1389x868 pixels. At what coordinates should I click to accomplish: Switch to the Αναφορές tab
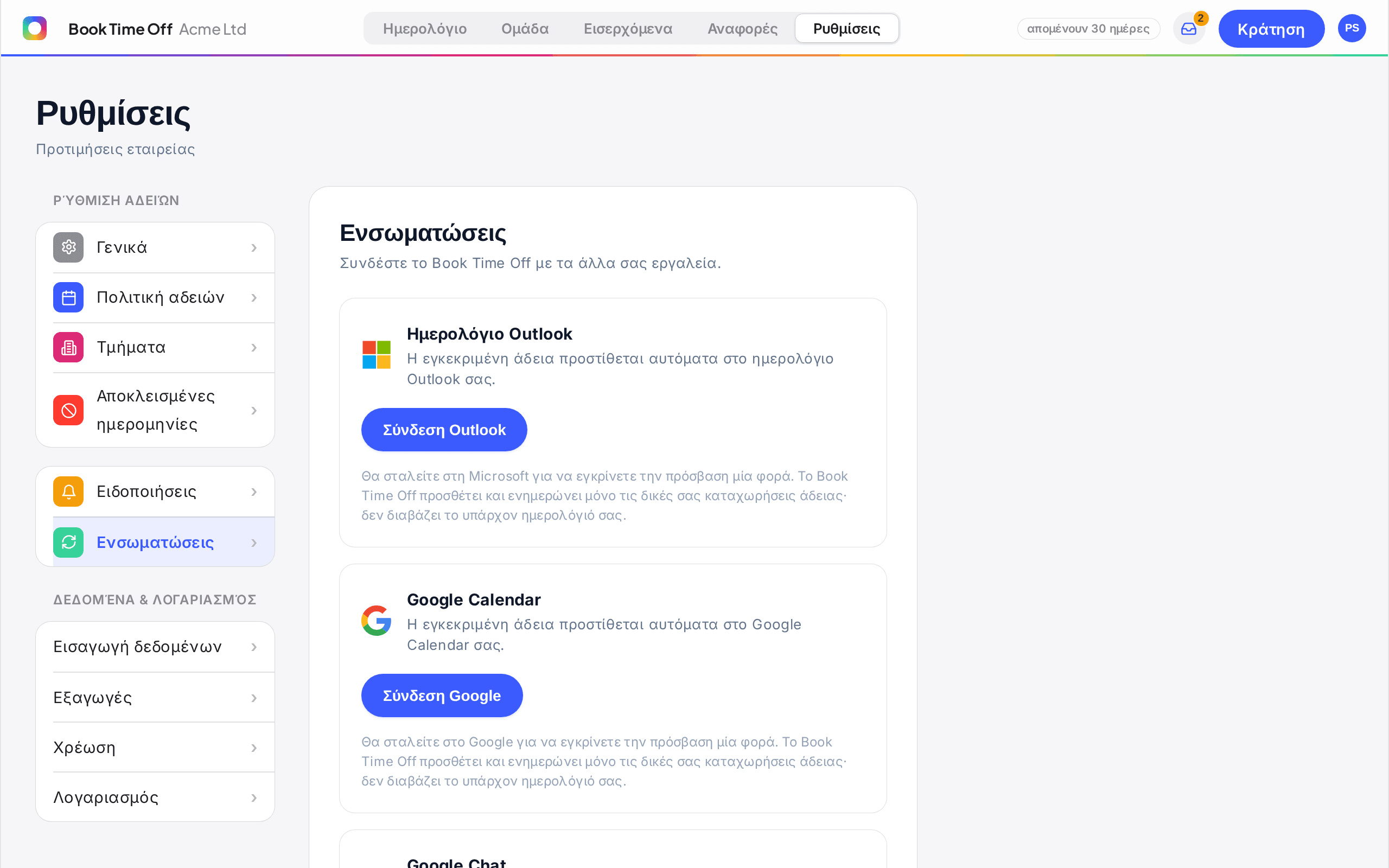point(742,29)
